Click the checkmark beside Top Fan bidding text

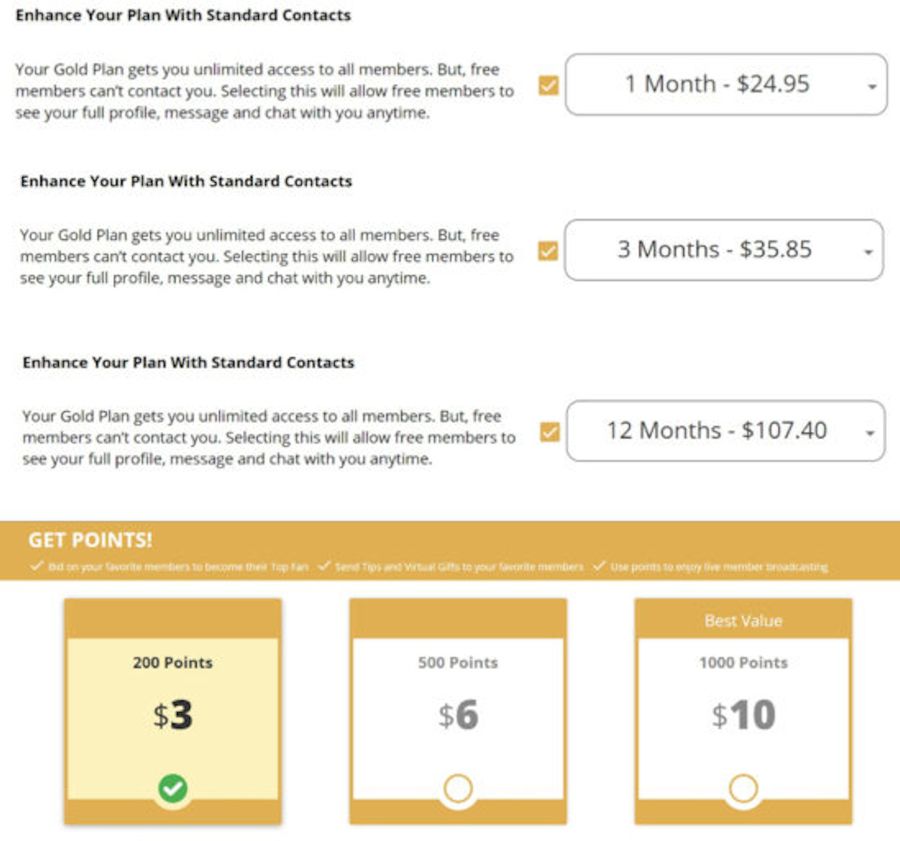coord(37,566)
